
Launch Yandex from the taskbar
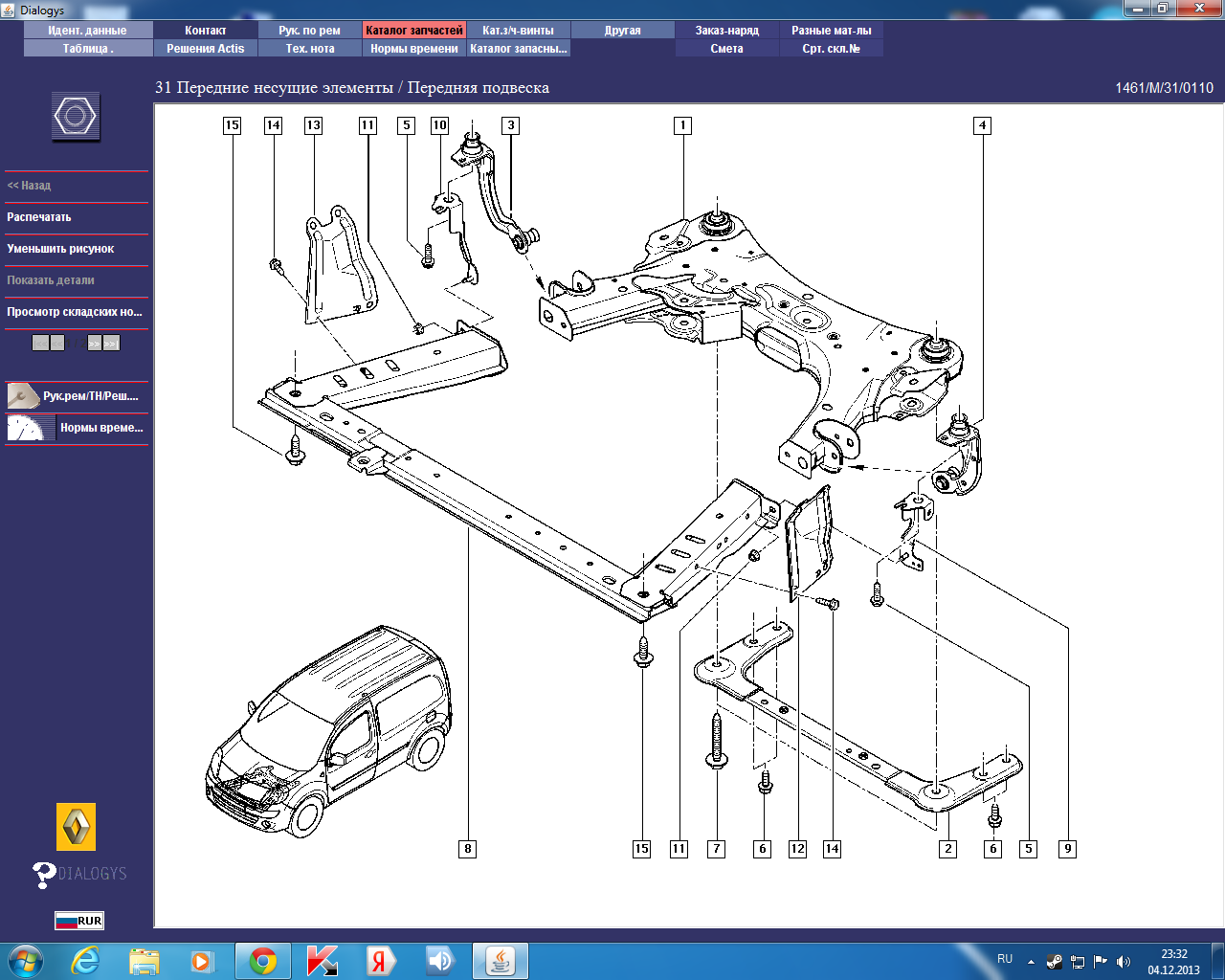tap(380, 961)
